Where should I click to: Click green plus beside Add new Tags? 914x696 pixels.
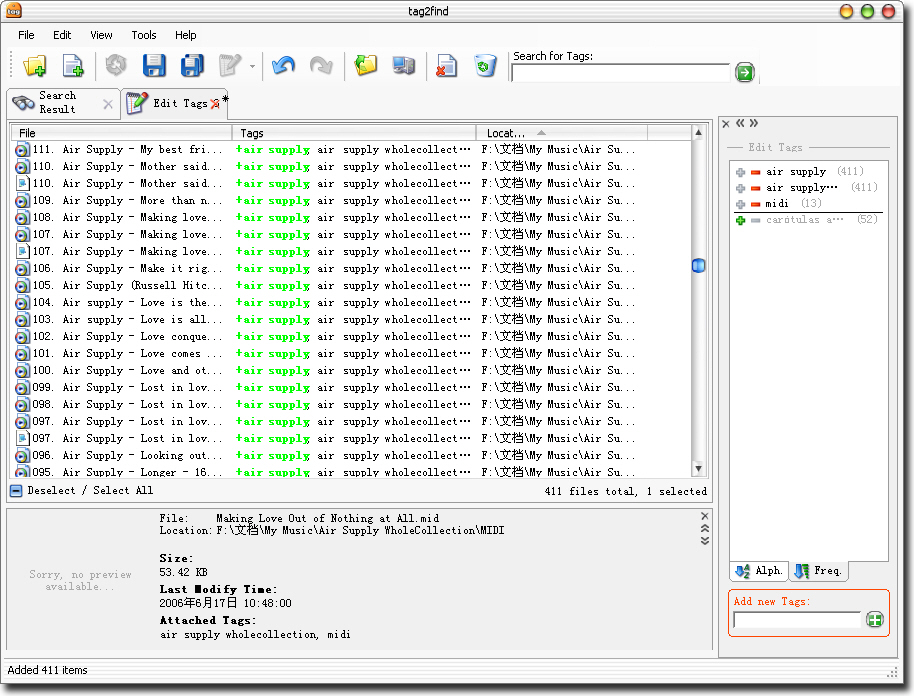[x=875, y=620]
